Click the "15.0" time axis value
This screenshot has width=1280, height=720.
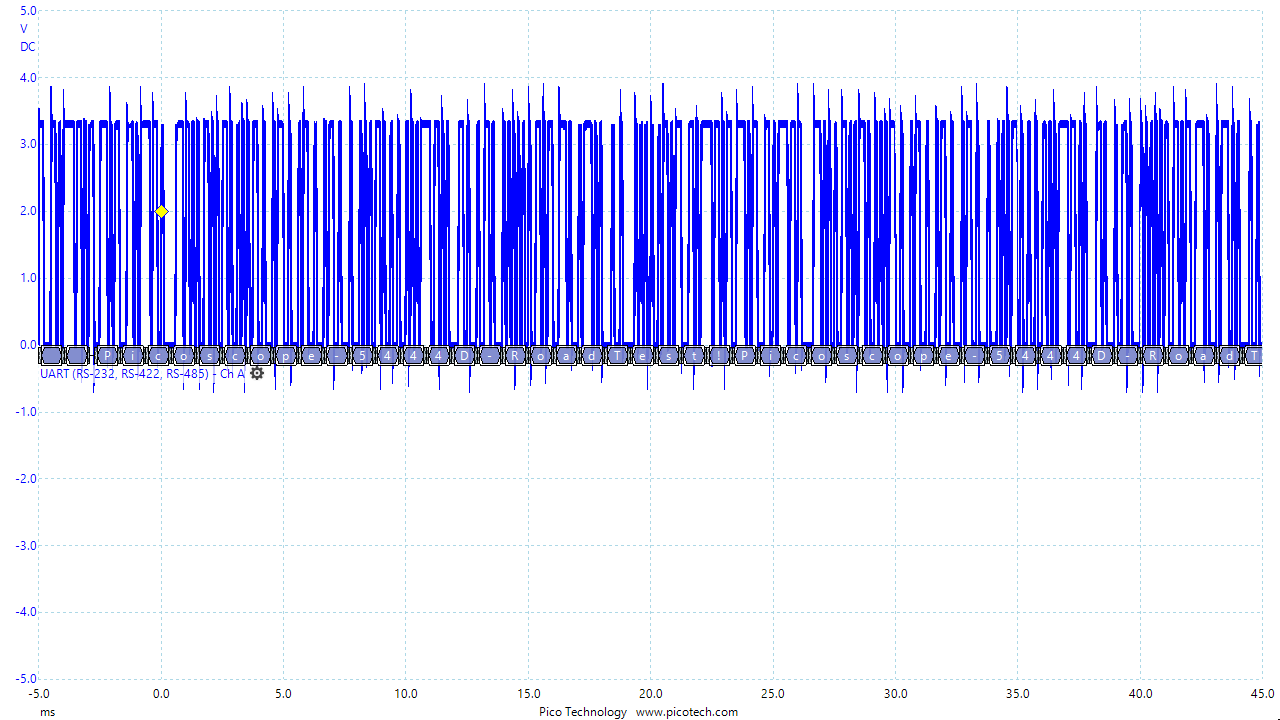528,693
